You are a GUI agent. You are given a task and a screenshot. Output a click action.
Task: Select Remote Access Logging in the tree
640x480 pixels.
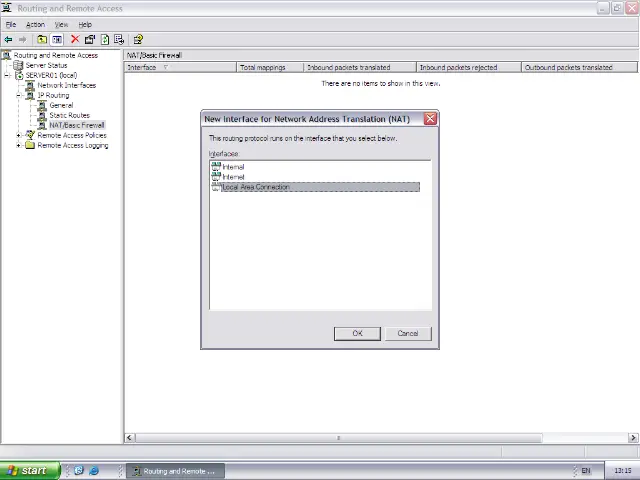(x=73, y=145)
